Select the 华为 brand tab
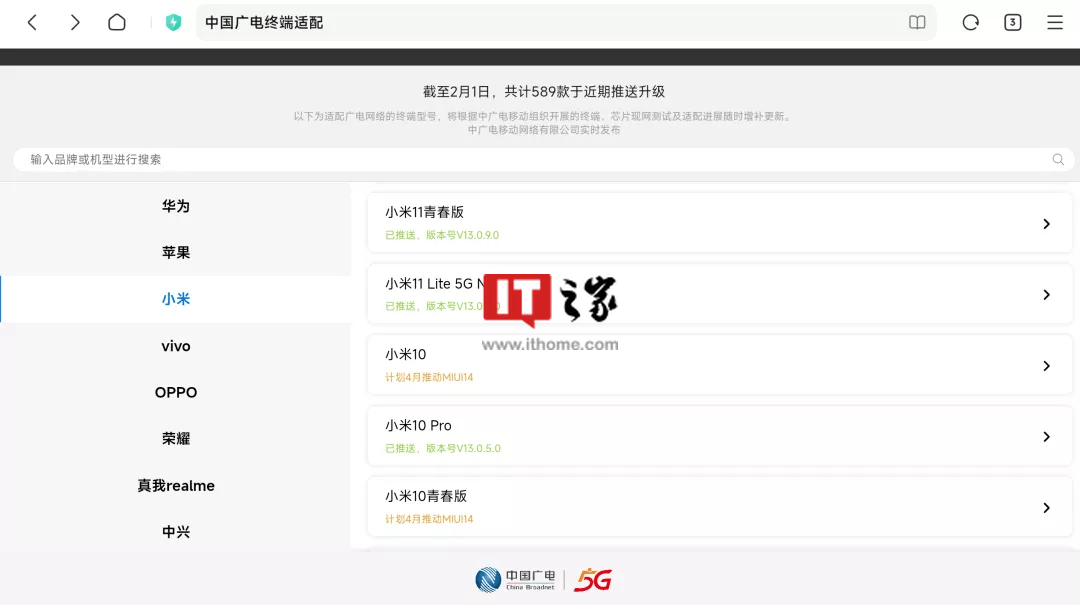Screen dimensions: 1080x605 pyautogui.click(x=176, y=206)
